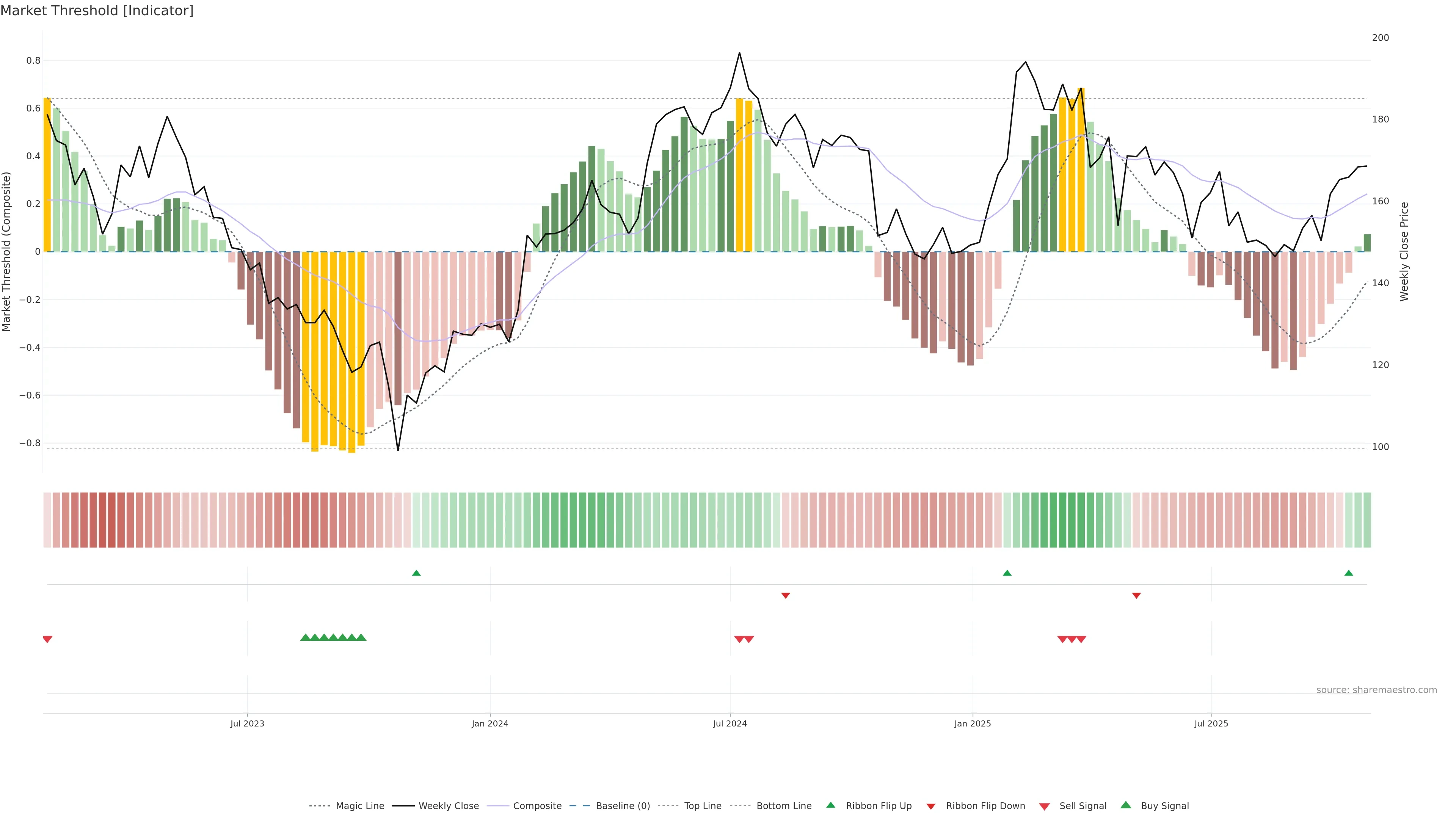Click the rightmost green ribbon flip-up triangle
This screenshot has width=1456, height=819.
click(x=1349, y=573)
